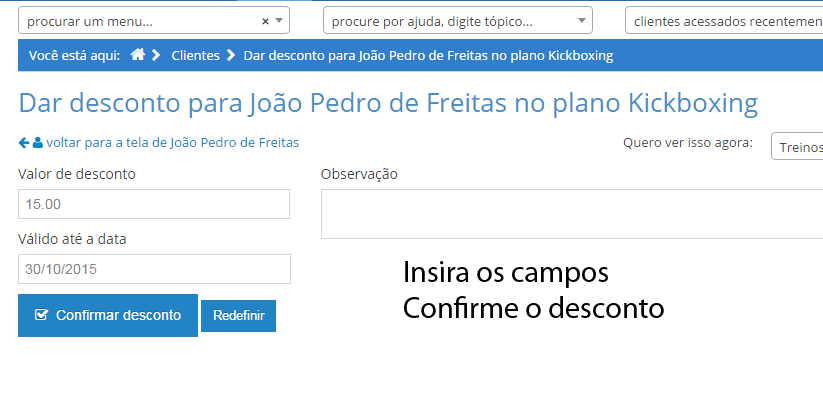
Task: Click the person icon beside voltar link
Action: [x=38, y=143]
